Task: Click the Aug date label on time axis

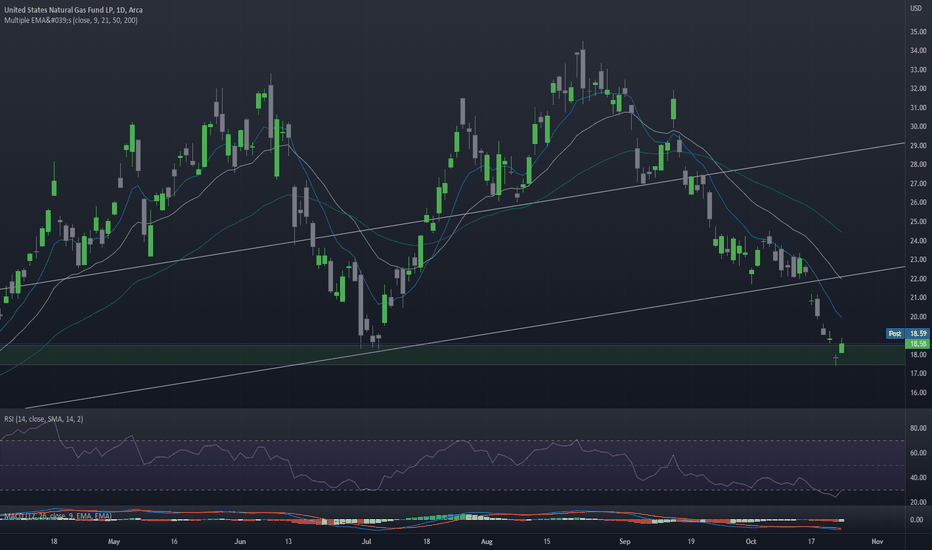Action: tap(487, 542)
